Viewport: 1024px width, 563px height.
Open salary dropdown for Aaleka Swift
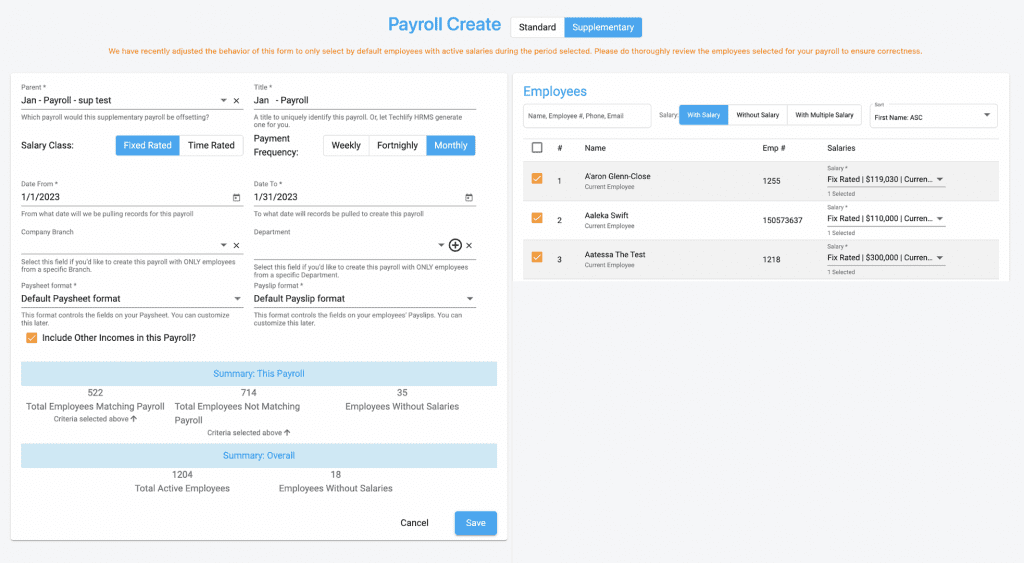coord(886,219)
